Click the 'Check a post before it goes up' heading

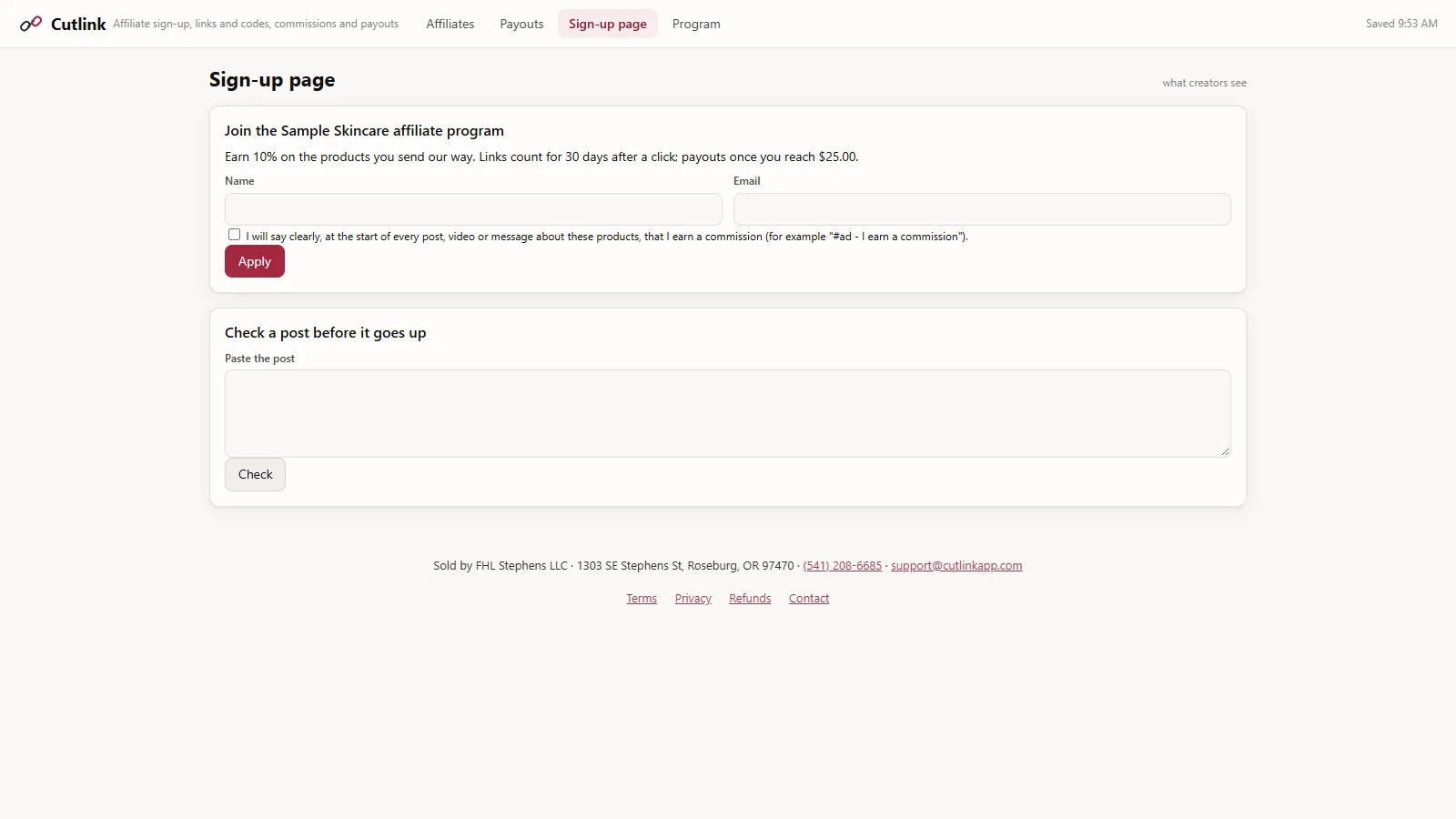pos(325,333)
